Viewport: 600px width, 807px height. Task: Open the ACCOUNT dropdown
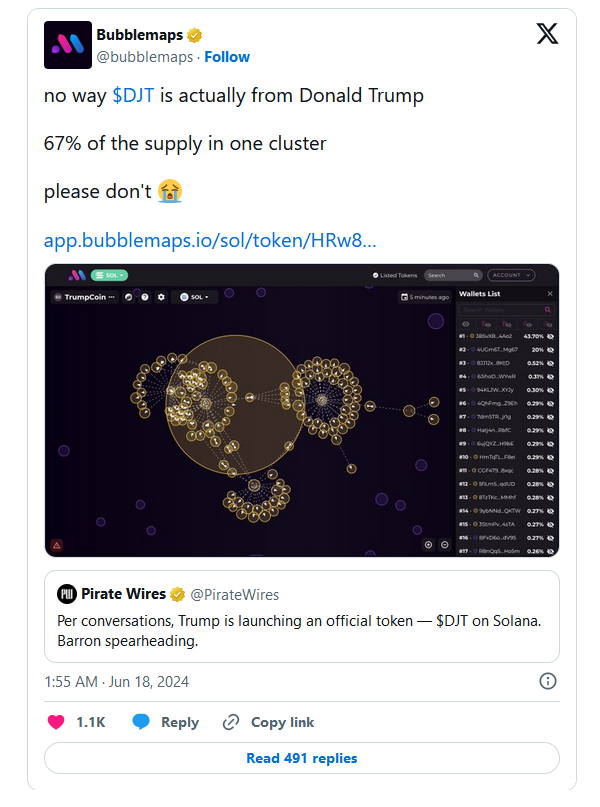pyautogui.click(x=511, y=275)
